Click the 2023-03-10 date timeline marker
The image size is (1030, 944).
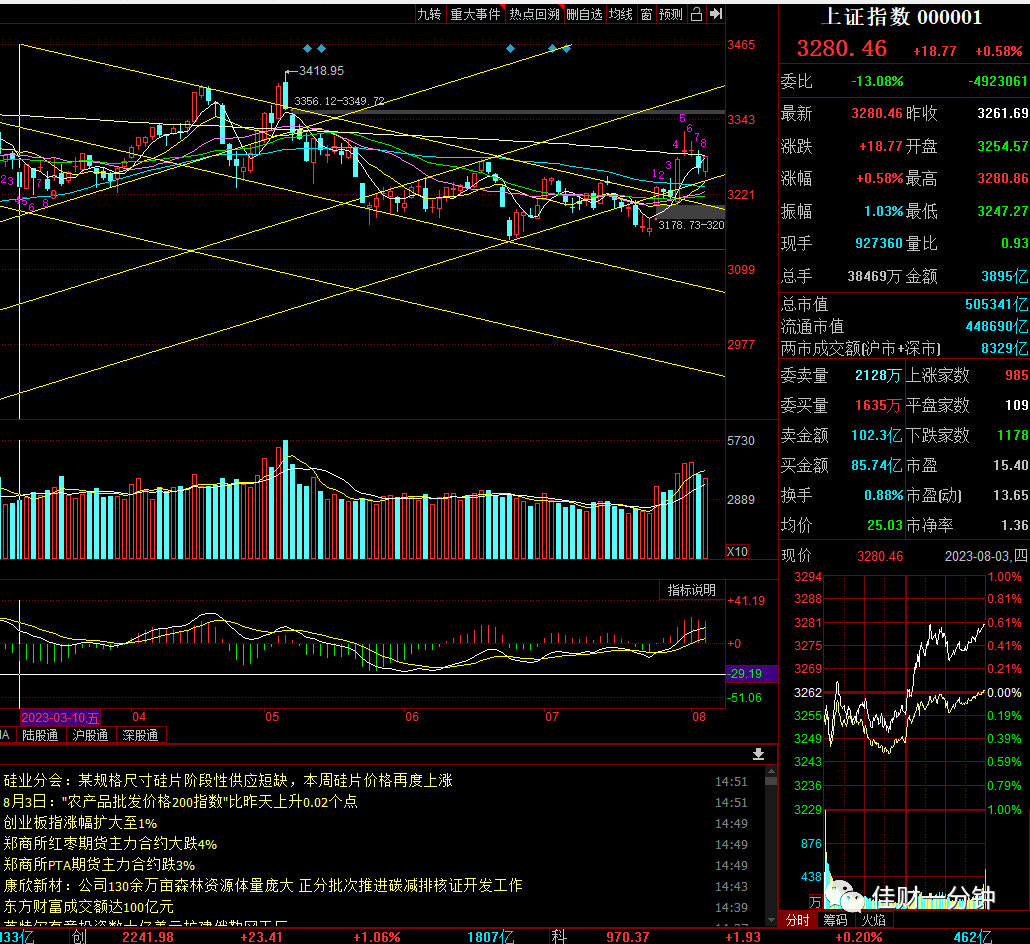(60, 717)
